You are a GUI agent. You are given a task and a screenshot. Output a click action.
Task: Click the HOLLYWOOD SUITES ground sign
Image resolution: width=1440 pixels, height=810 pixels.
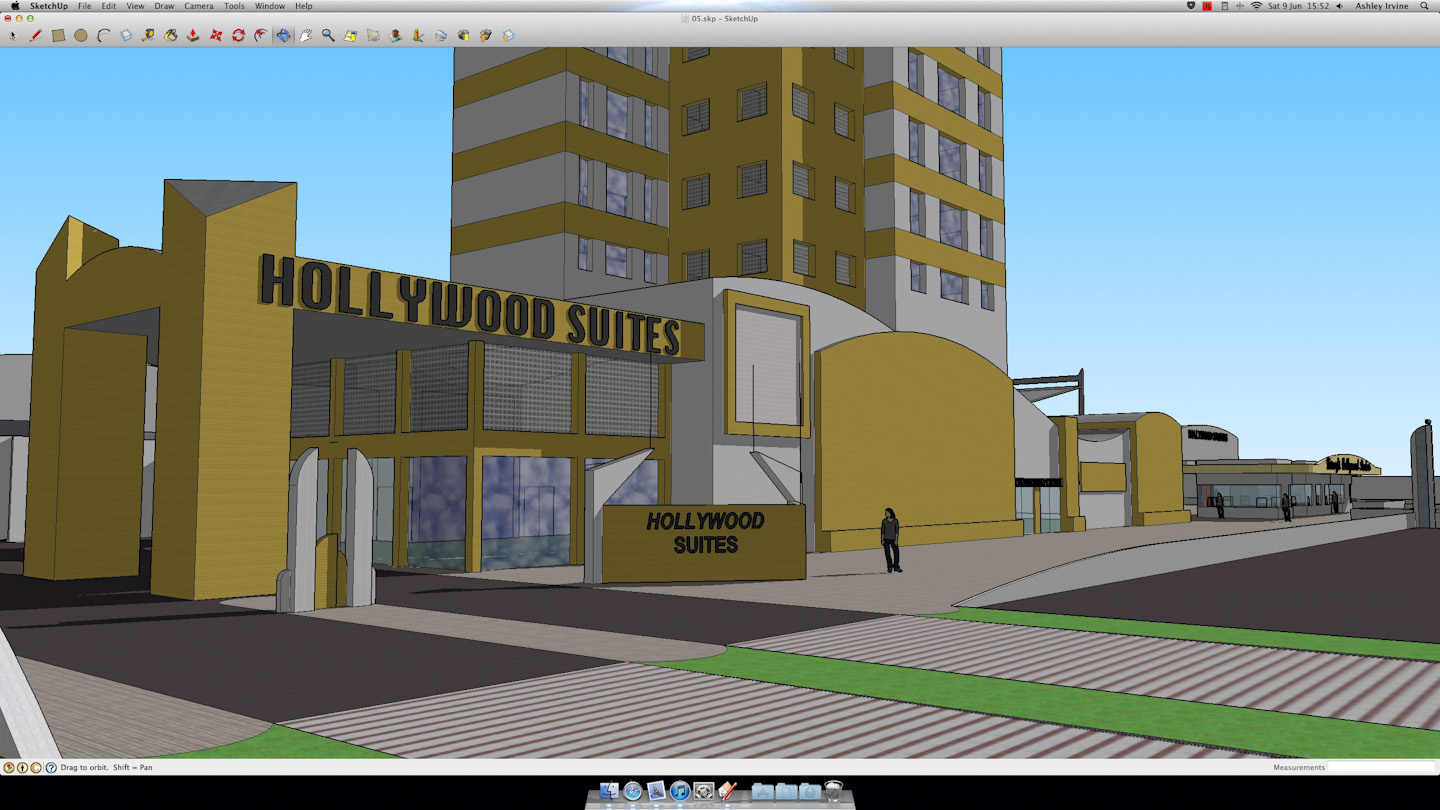coord(704,541)
